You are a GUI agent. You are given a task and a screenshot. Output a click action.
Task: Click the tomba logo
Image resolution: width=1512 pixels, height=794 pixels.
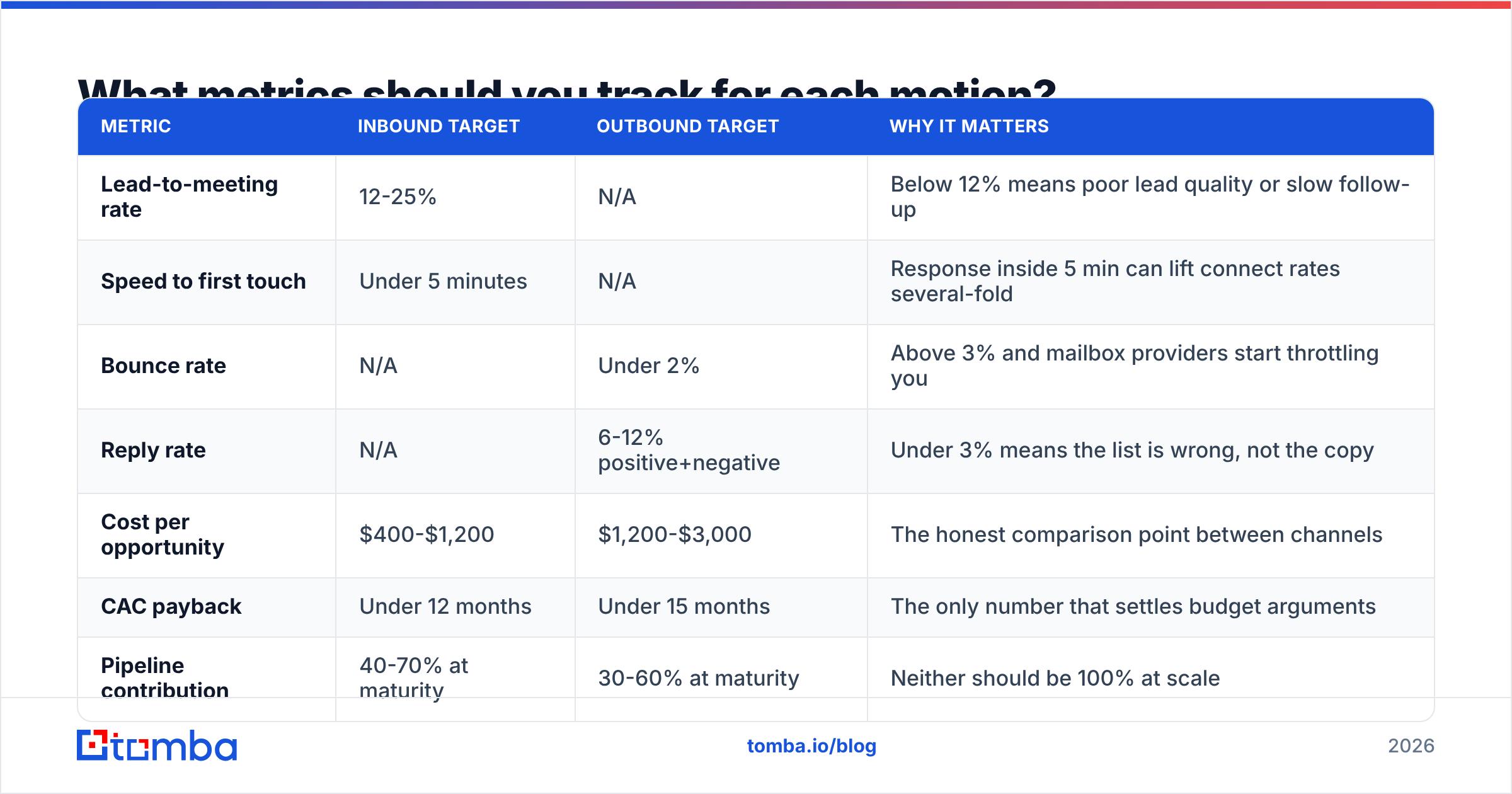pyautogui.click(x=157, y=745)
